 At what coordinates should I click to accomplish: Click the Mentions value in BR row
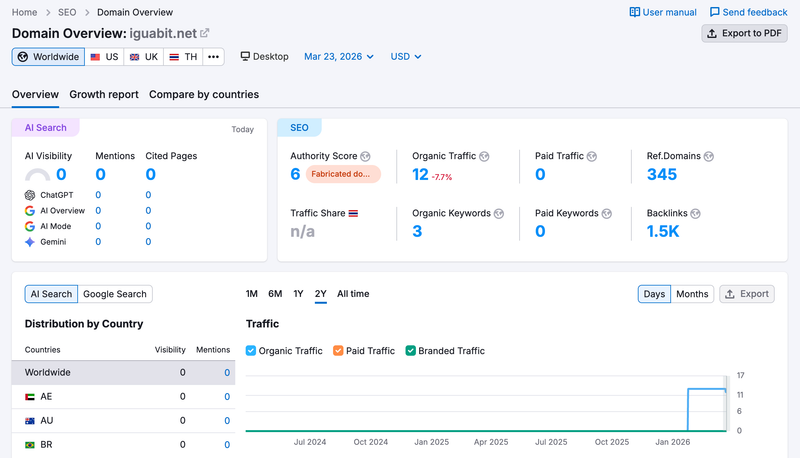point(227,445)
